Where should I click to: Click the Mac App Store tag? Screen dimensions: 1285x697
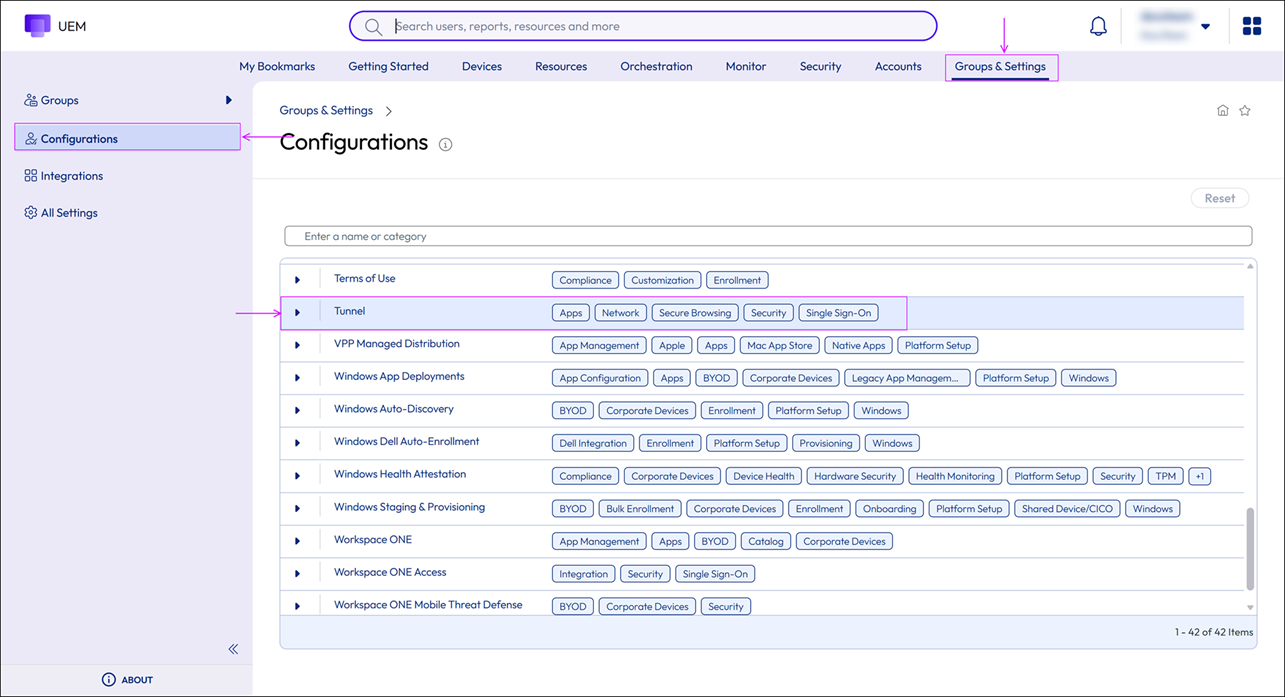780,346
